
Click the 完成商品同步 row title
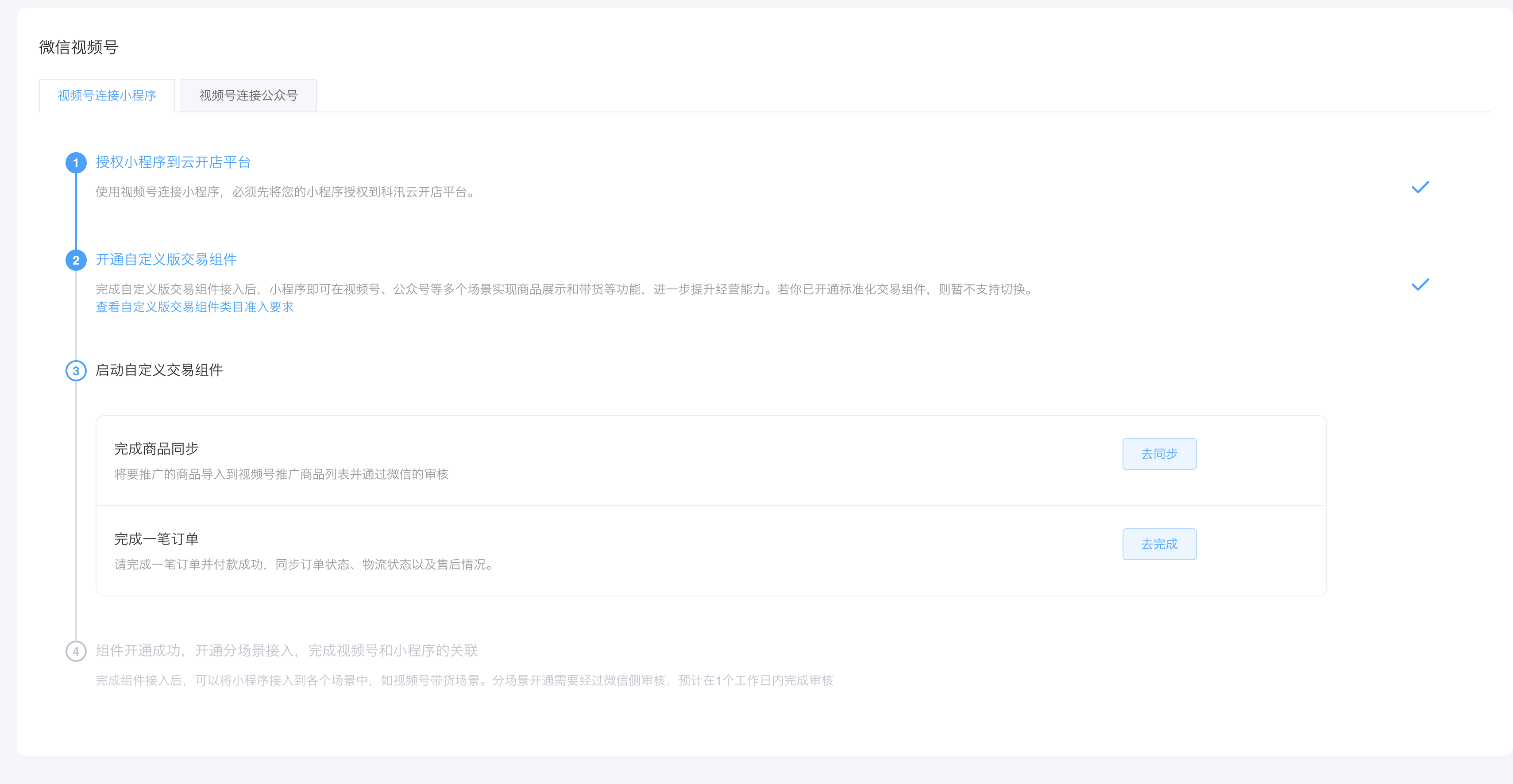[x=156, y=449]
